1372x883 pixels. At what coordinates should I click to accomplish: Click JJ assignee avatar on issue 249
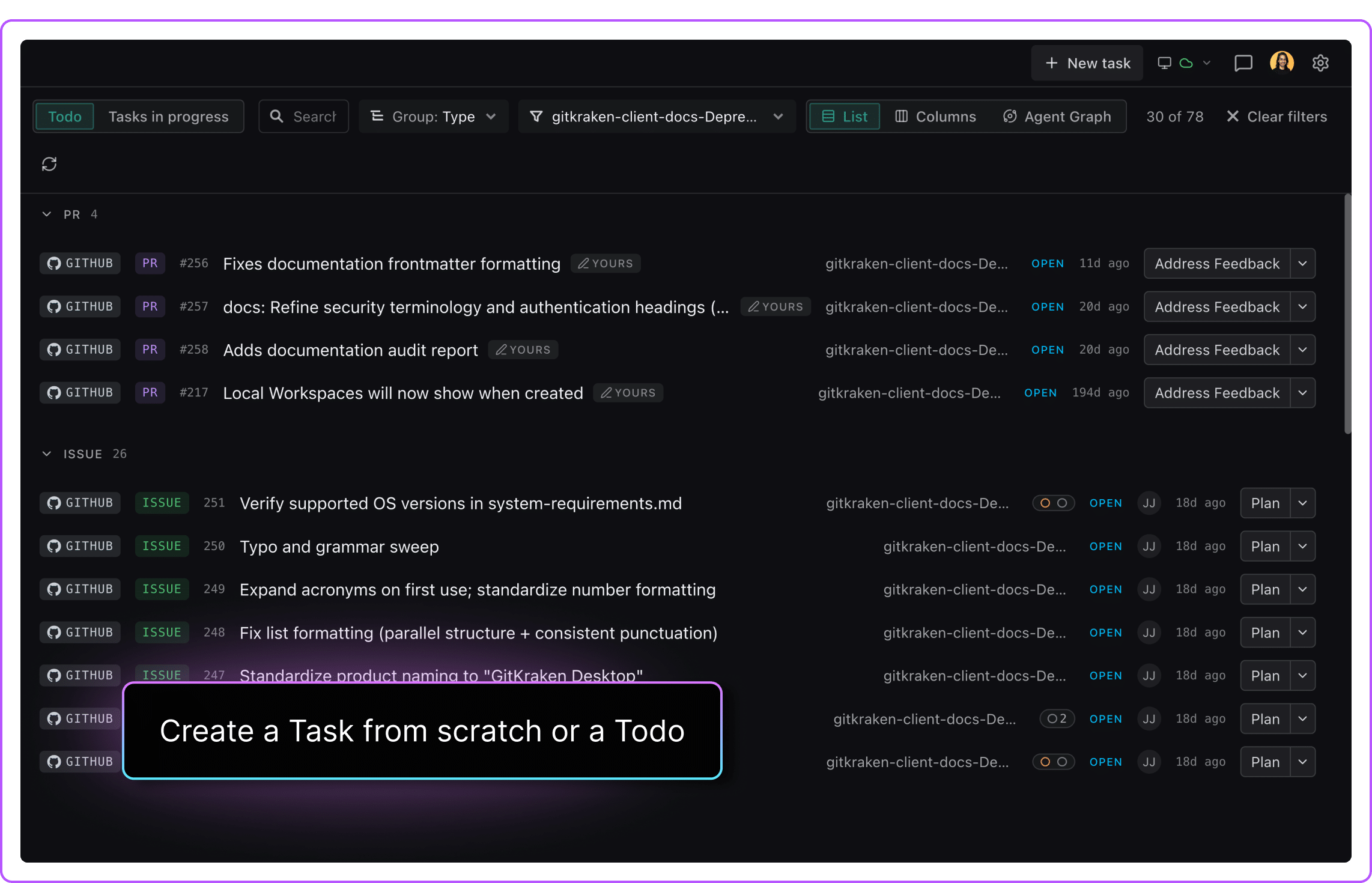click(x=1149, y=590)
